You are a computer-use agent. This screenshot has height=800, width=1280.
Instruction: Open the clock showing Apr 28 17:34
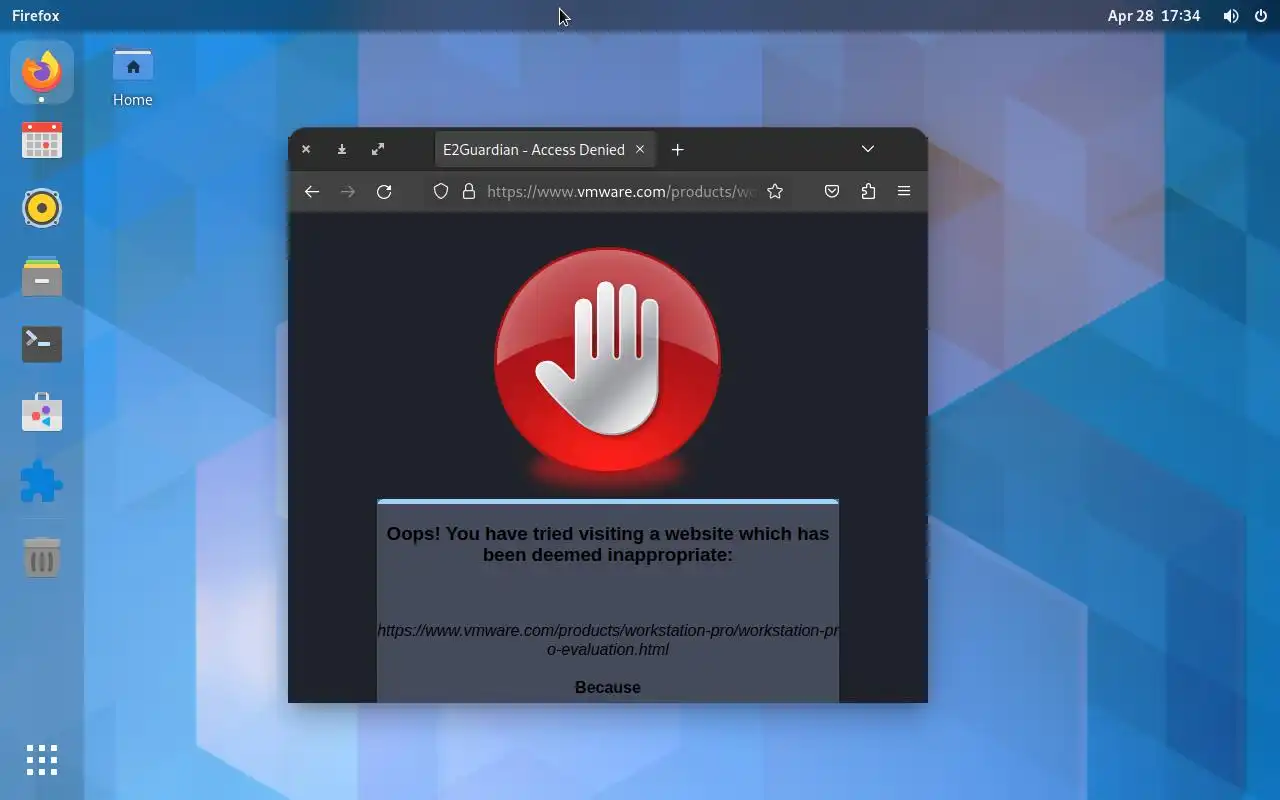click(1154, 16)
